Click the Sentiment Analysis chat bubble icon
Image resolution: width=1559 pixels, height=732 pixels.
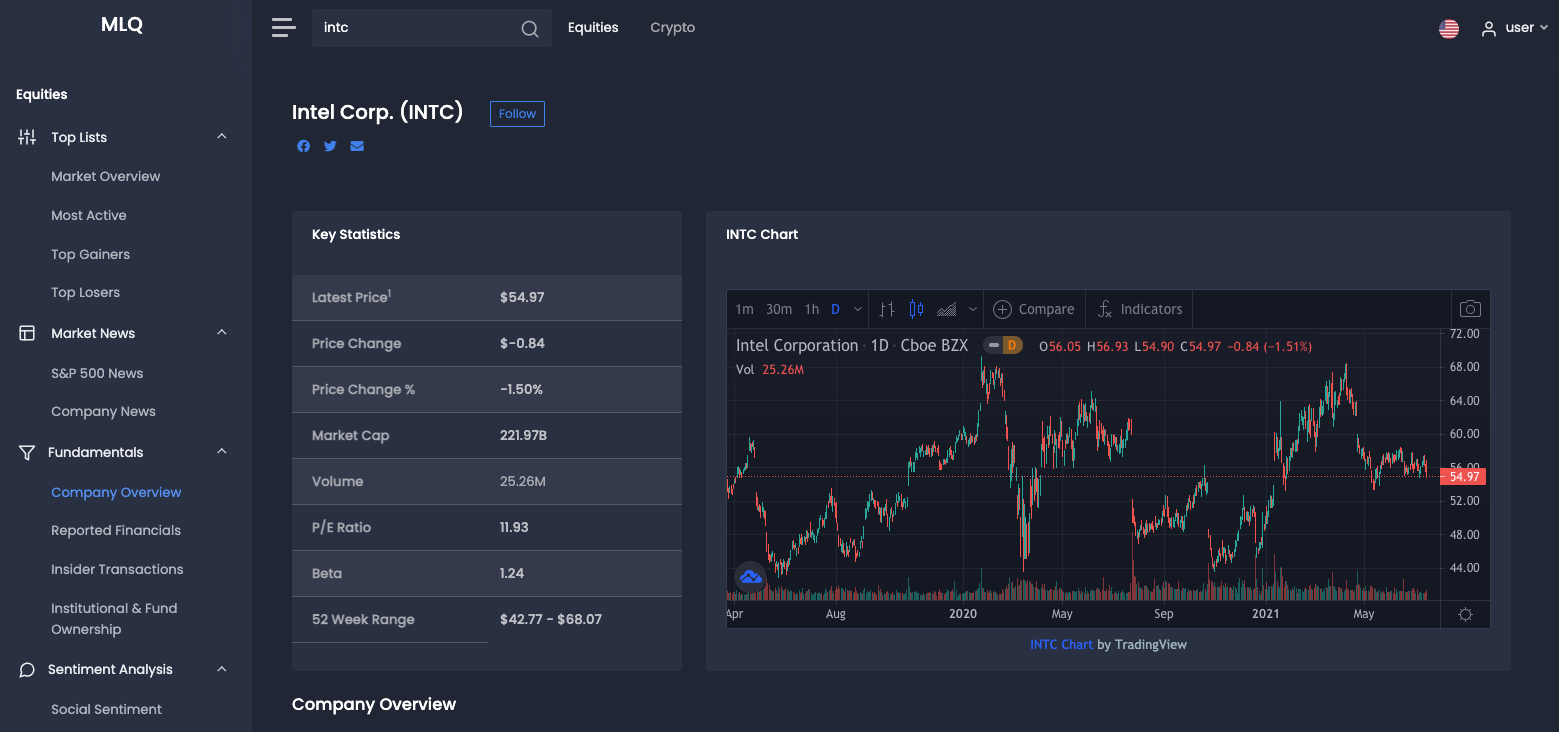[x=27, y=670]
